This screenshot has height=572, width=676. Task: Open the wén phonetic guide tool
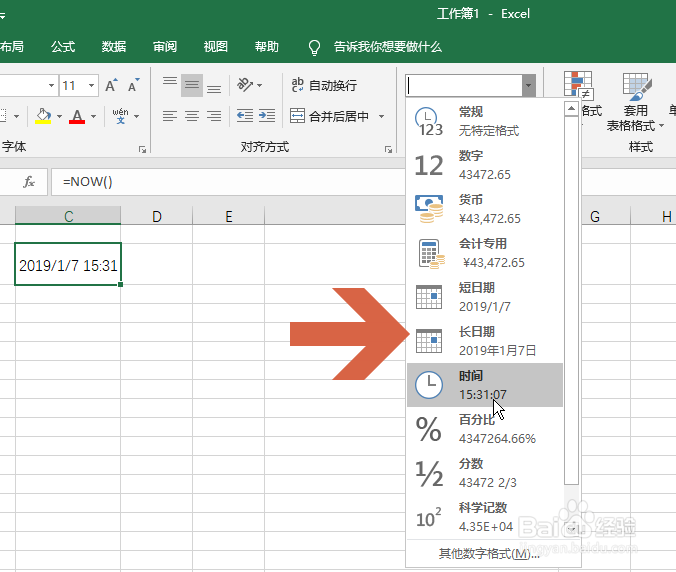coord(120,116)
